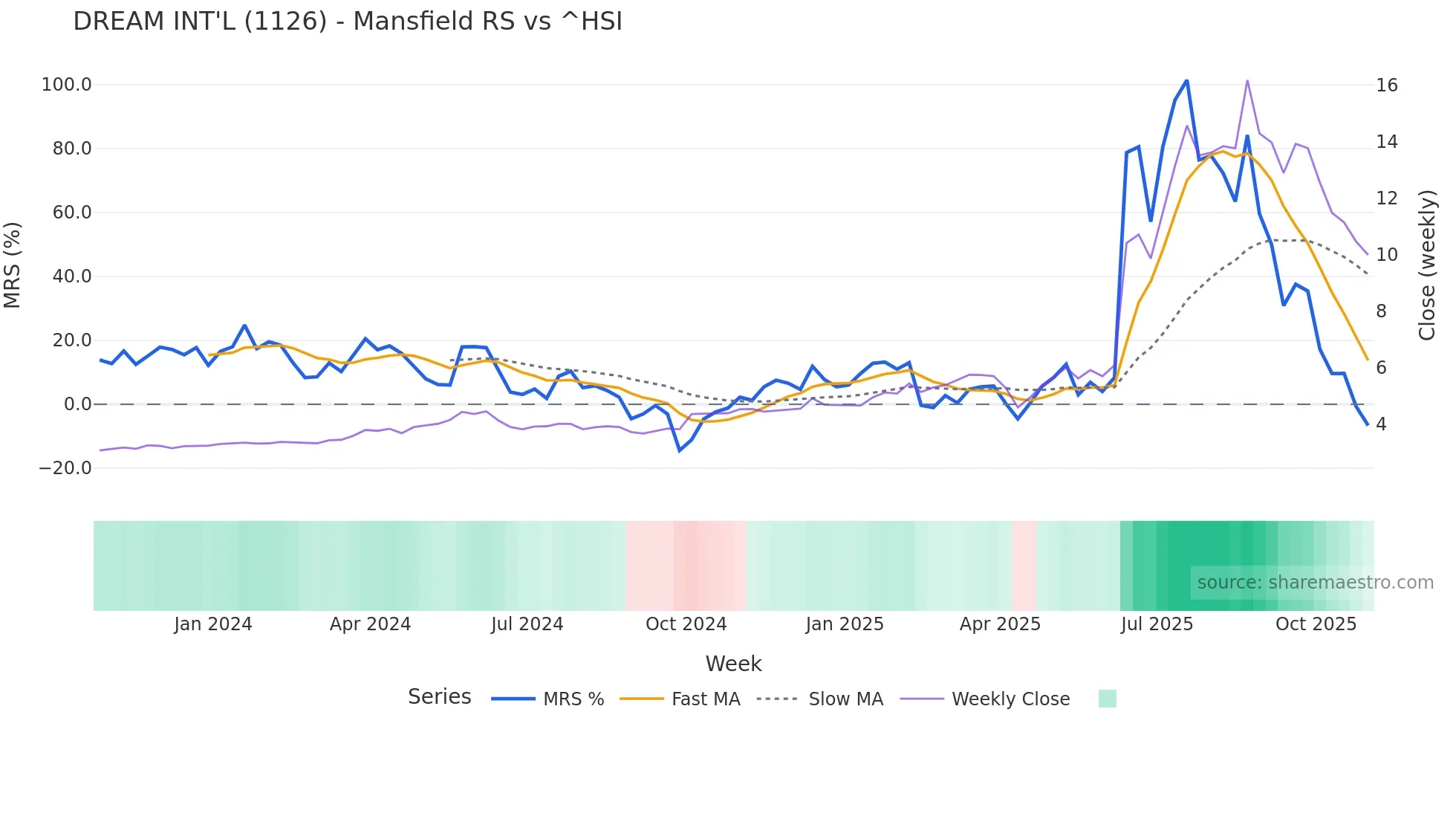1456x819 pixels.
Task: Click the 60.0 left axis tick label
Action: point(72,213)
